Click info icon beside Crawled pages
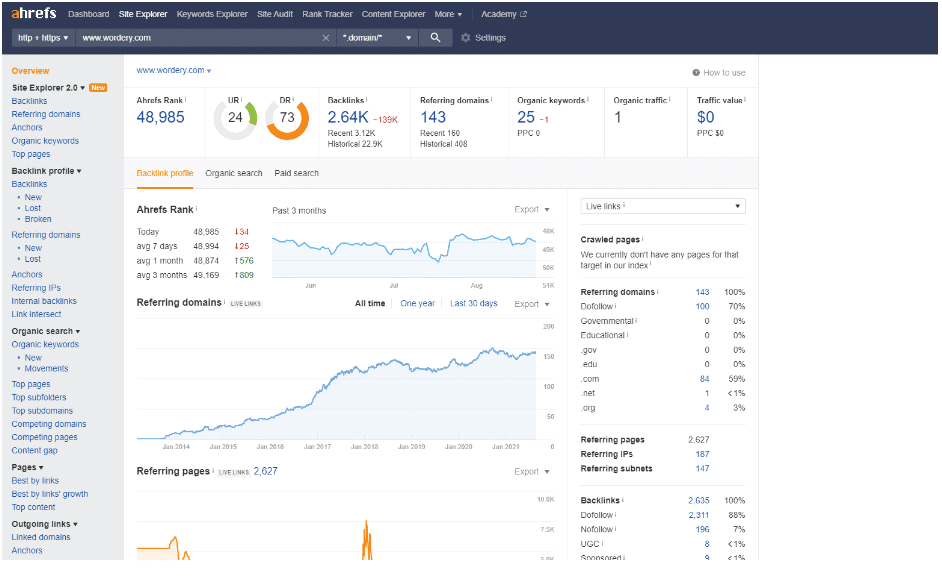This screenshot has height=583, width=942. [642, 239]
